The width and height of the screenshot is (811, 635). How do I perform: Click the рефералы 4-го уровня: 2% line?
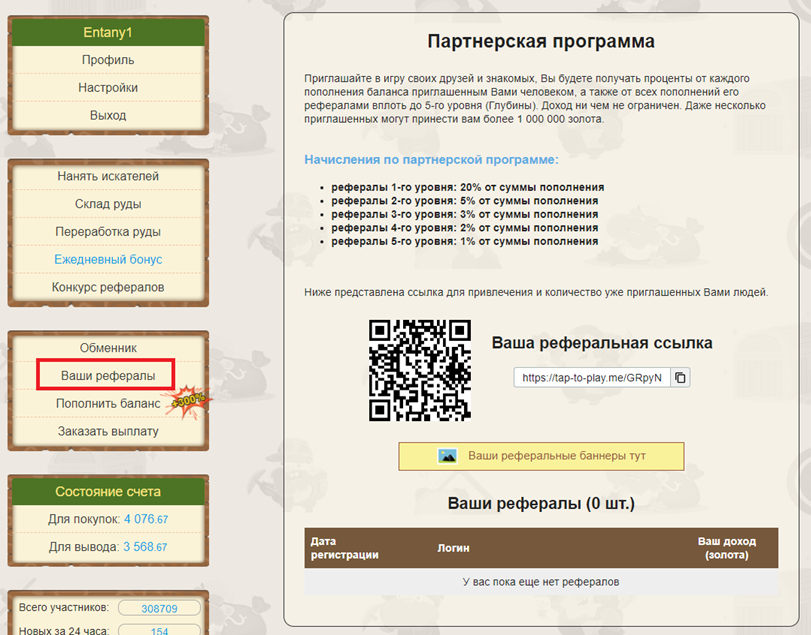[x=464, y=228]
